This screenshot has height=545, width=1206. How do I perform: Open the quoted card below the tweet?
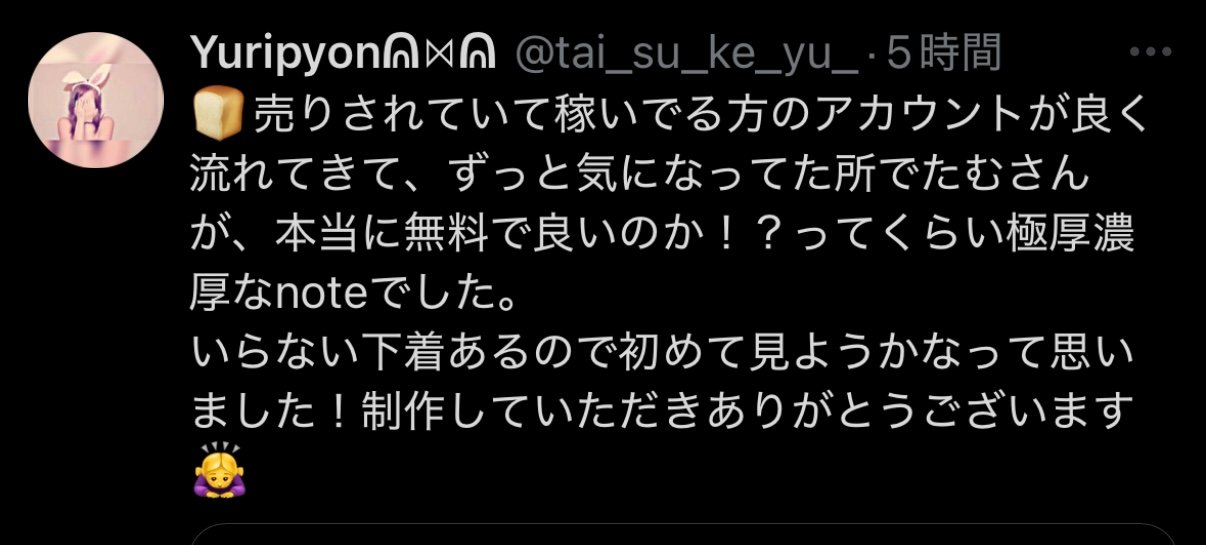point(683,534)
